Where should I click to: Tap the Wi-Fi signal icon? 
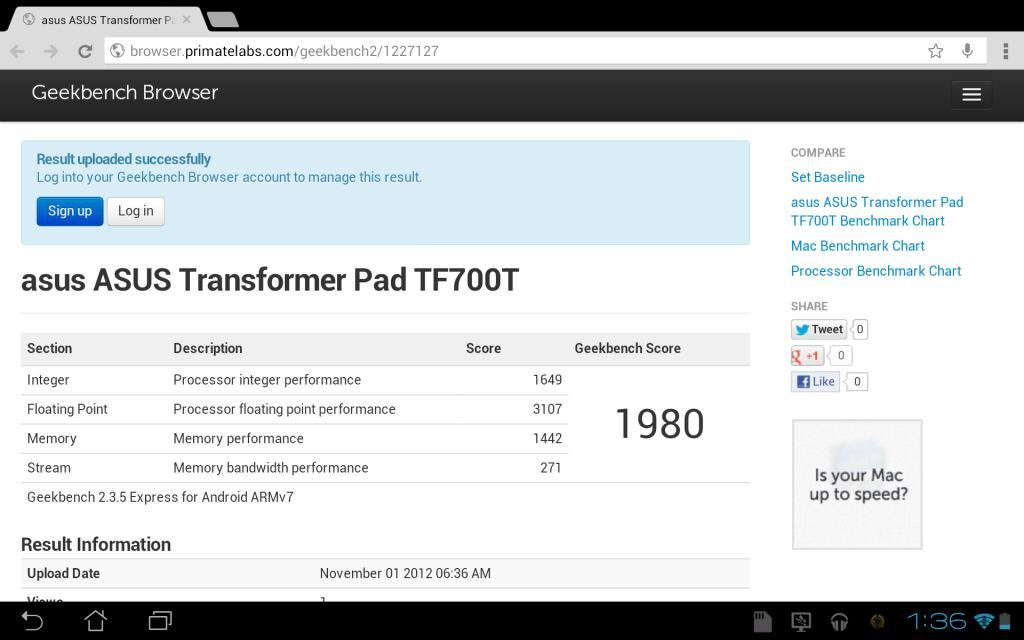(x=983, y=620)
